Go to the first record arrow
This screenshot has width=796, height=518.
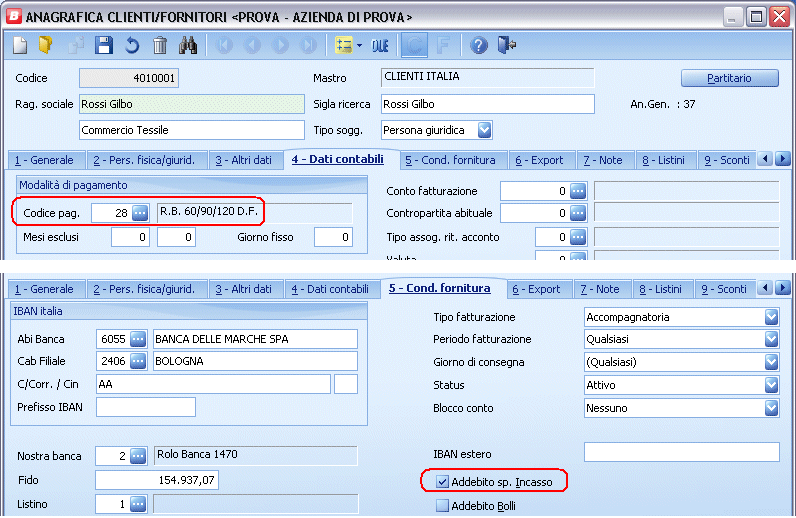coord(224,45)
